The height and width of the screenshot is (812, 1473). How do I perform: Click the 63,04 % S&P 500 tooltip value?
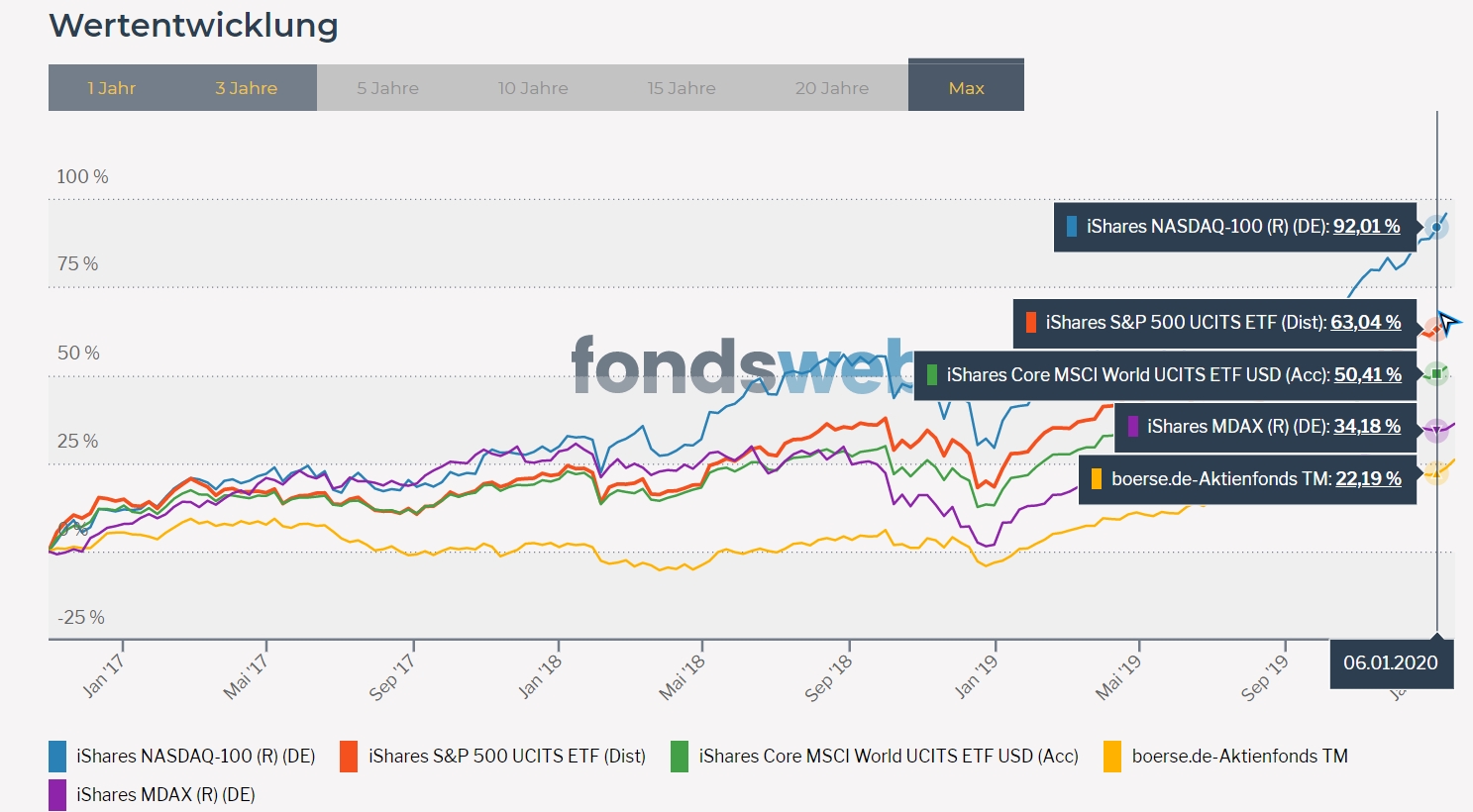(1366, 322)
